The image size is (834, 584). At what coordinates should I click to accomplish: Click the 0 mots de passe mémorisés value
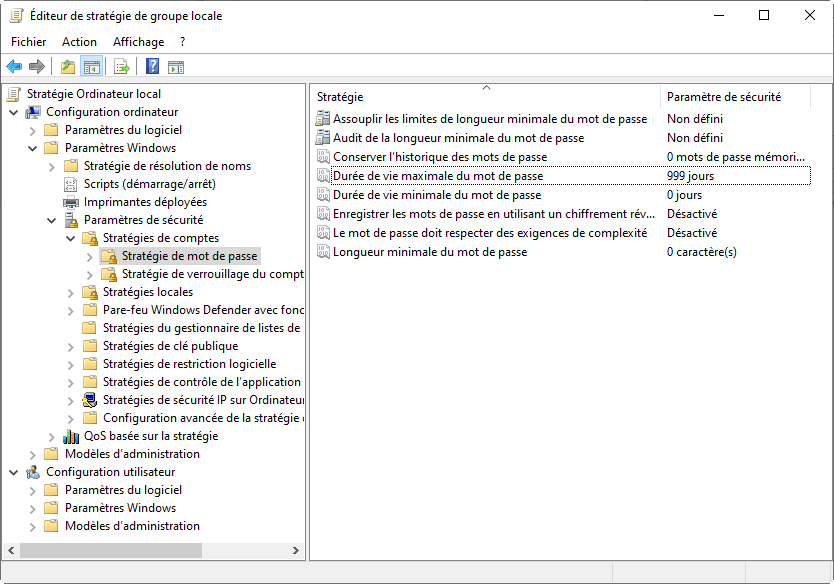point(736,156)
